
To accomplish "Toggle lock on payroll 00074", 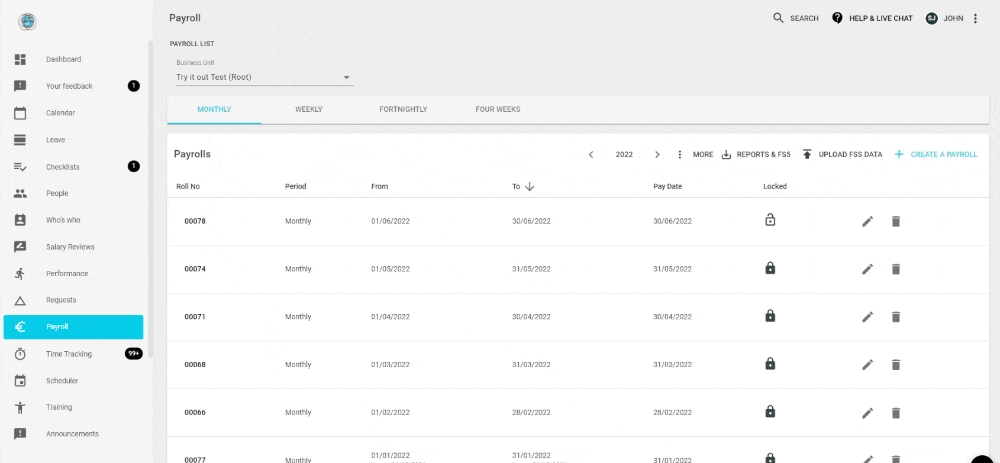I will coord(770,268).
